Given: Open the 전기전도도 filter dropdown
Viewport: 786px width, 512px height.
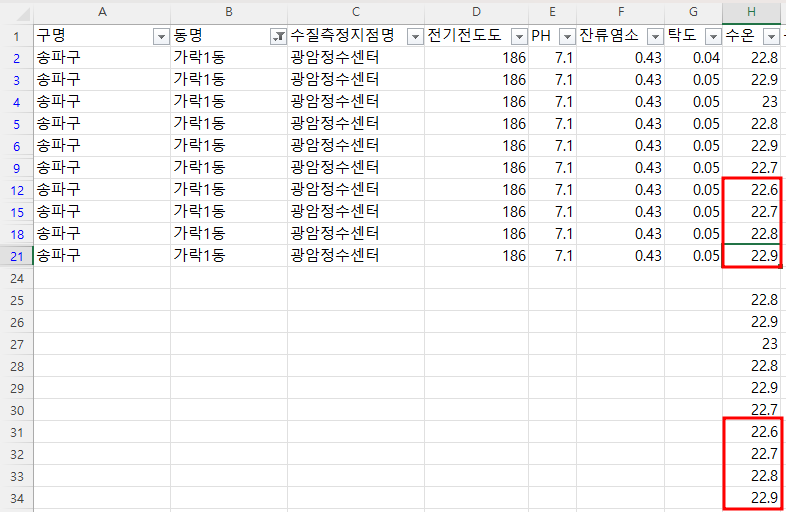Looking at the screenshot, I should click(519, 37).
